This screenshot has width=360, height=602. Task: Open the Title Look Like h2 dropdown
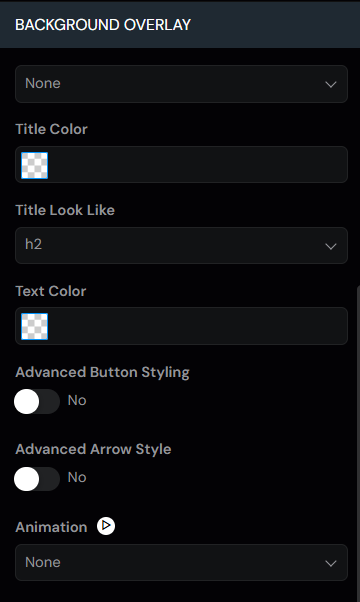pos(181,245)
